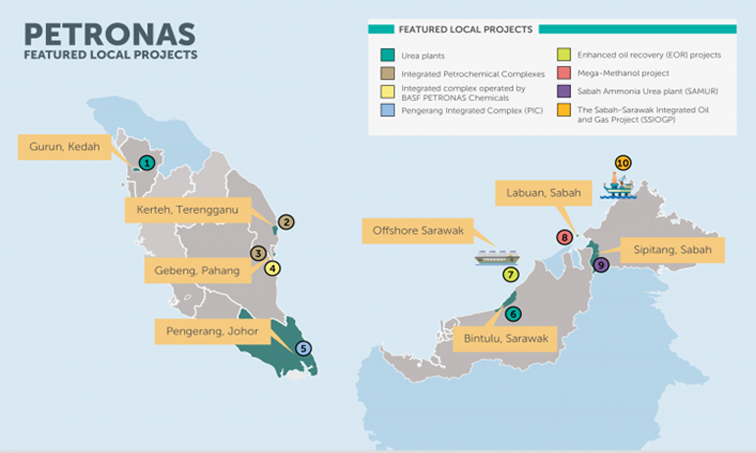Click the Sabah Ammonia Urea plant (SAMUR) text

[648, 92]
